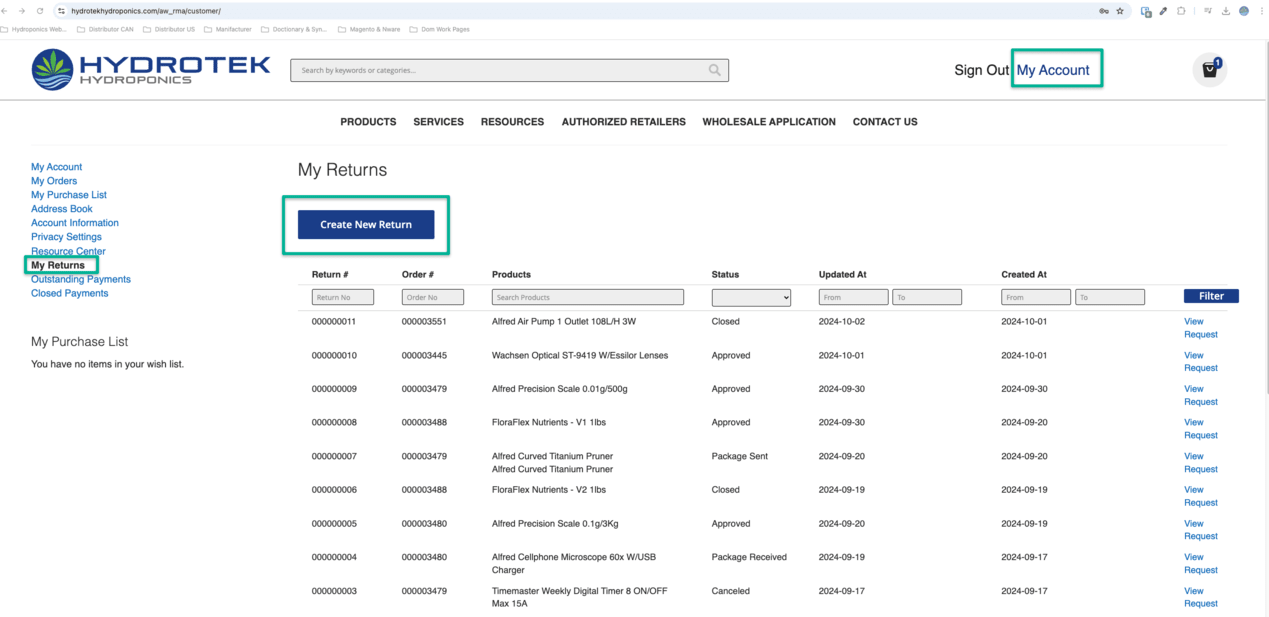The width and height of the screenshot is (1269, 617).
Task: View Request for return 000000007
Action: pos(1201,462)
